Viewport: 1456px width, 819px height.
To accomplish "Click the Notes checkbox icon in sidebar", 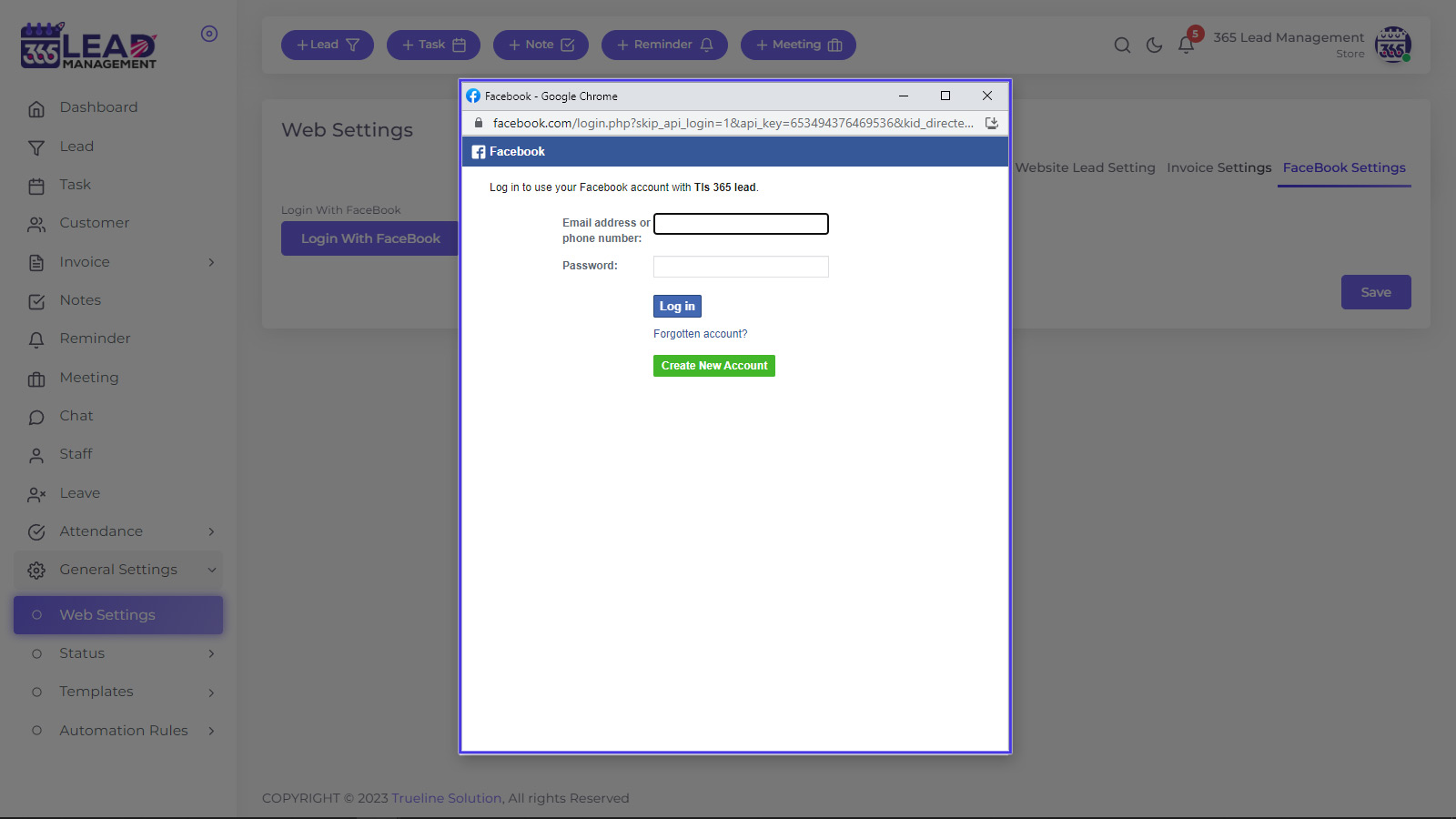I will 36,301.
